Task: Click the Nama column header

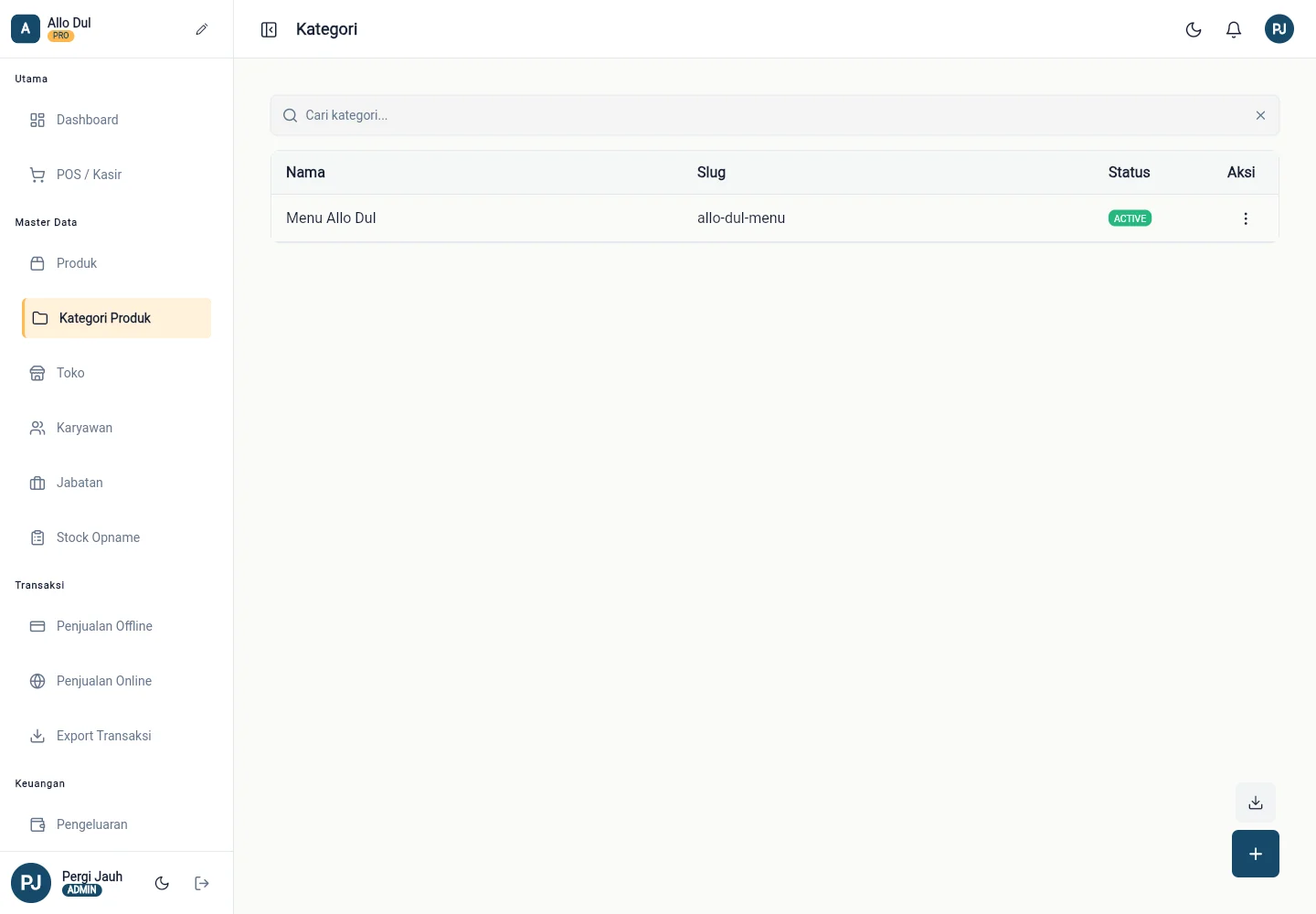Action: click(305, 172)
